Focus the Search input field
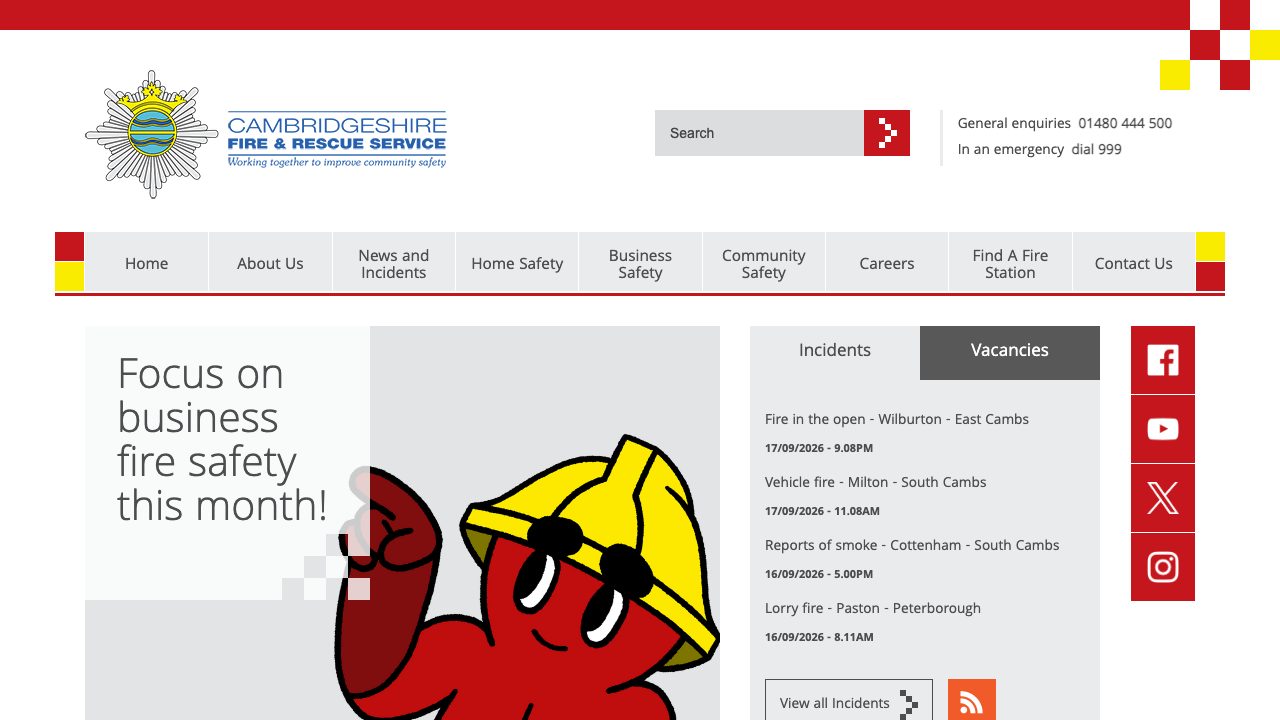The height and width of the screenshot is (720, 1280). pos(760,133)
